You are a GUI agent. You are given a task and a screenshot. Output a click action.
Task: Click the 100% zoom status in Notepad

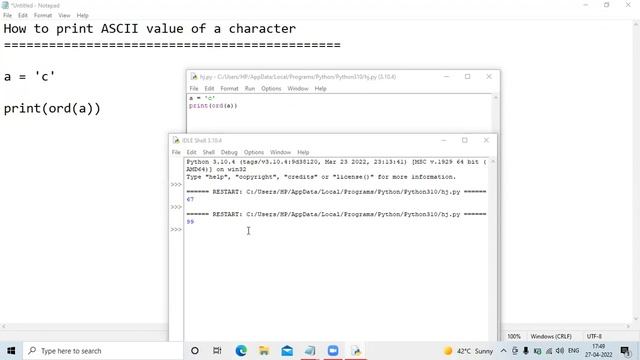pos(514,336)
